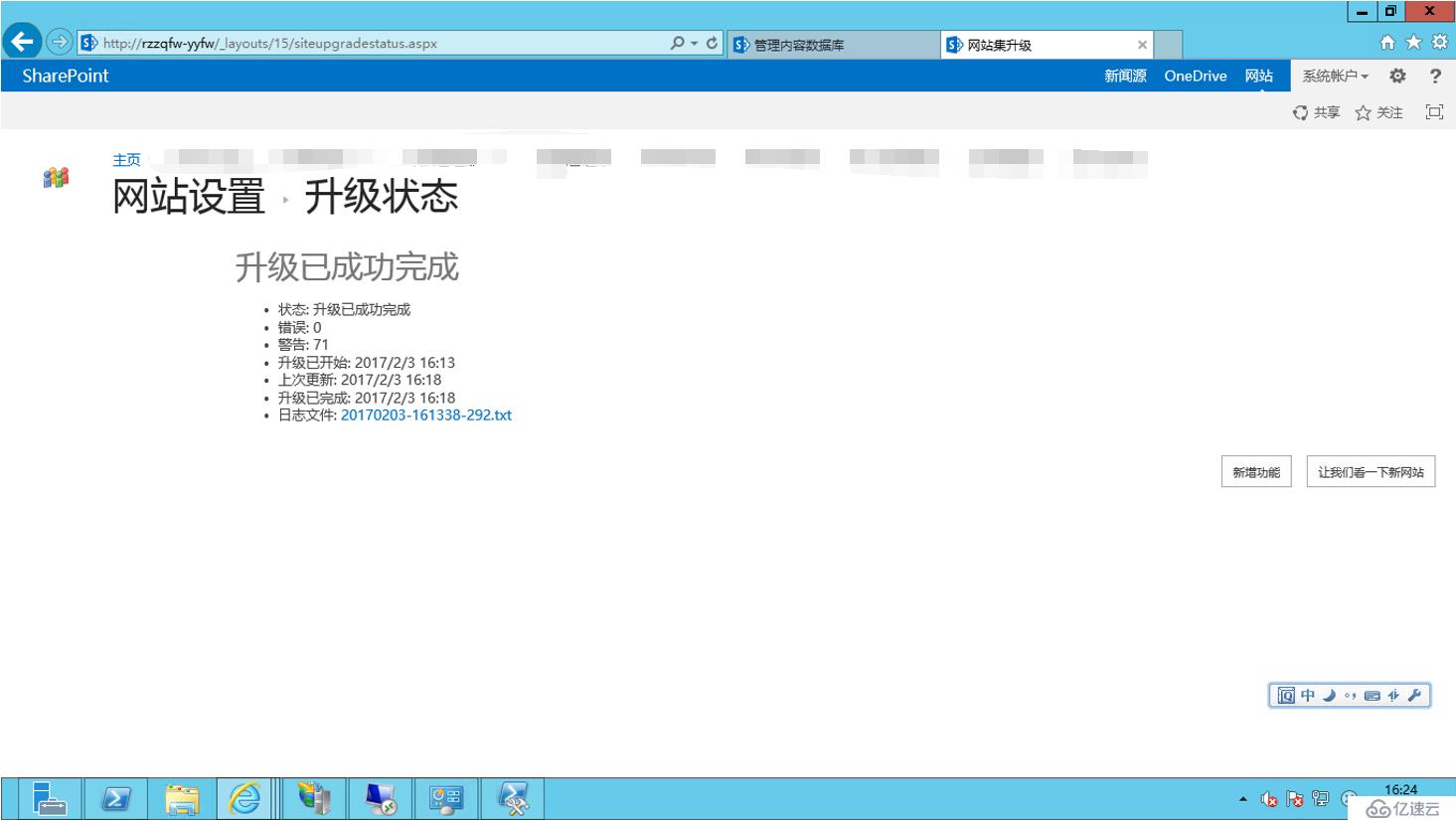Switch to the 管理内容数据库 browser tab
The width and height of the screenshot is (1456, 821).
tap(833, 45)
